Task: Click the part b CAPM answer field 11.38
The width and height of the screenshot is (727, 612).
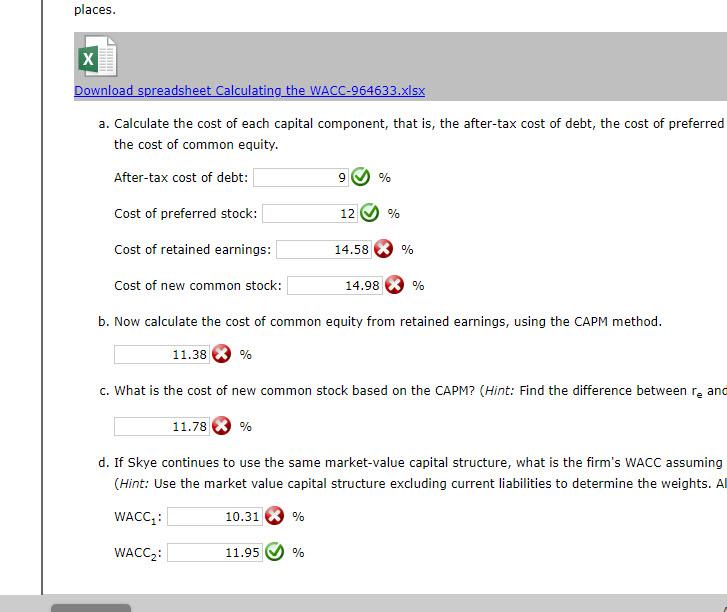Action: click(162, 355)
